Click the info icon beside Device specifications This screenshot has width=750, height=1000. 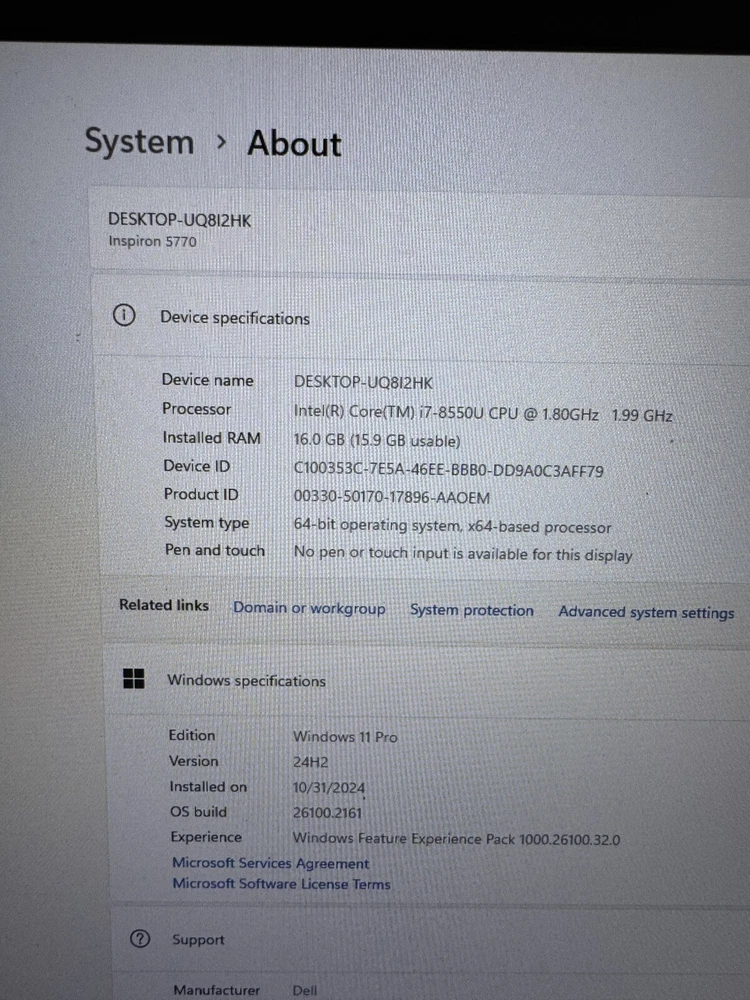pos(124,316)
